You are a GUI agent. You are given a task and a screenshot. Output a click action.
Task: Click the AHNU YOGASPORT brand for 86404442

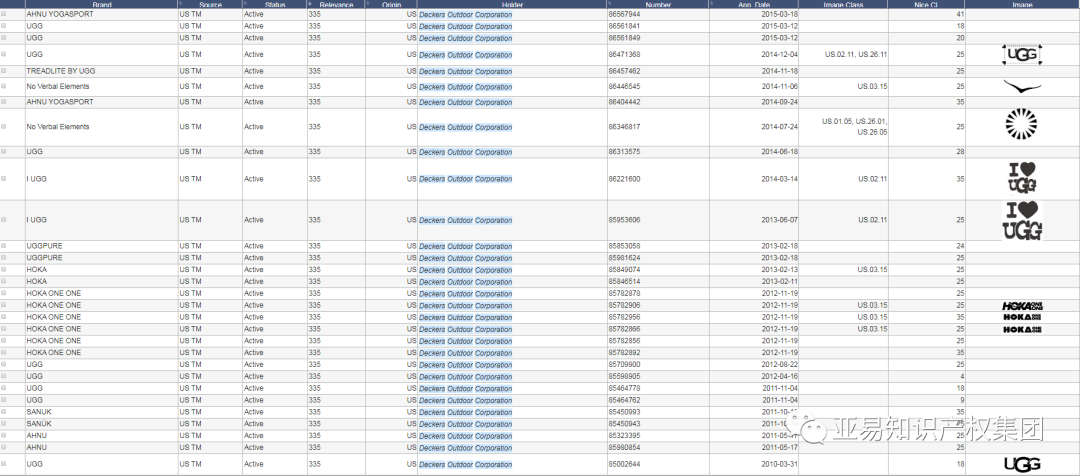[59, 102]
